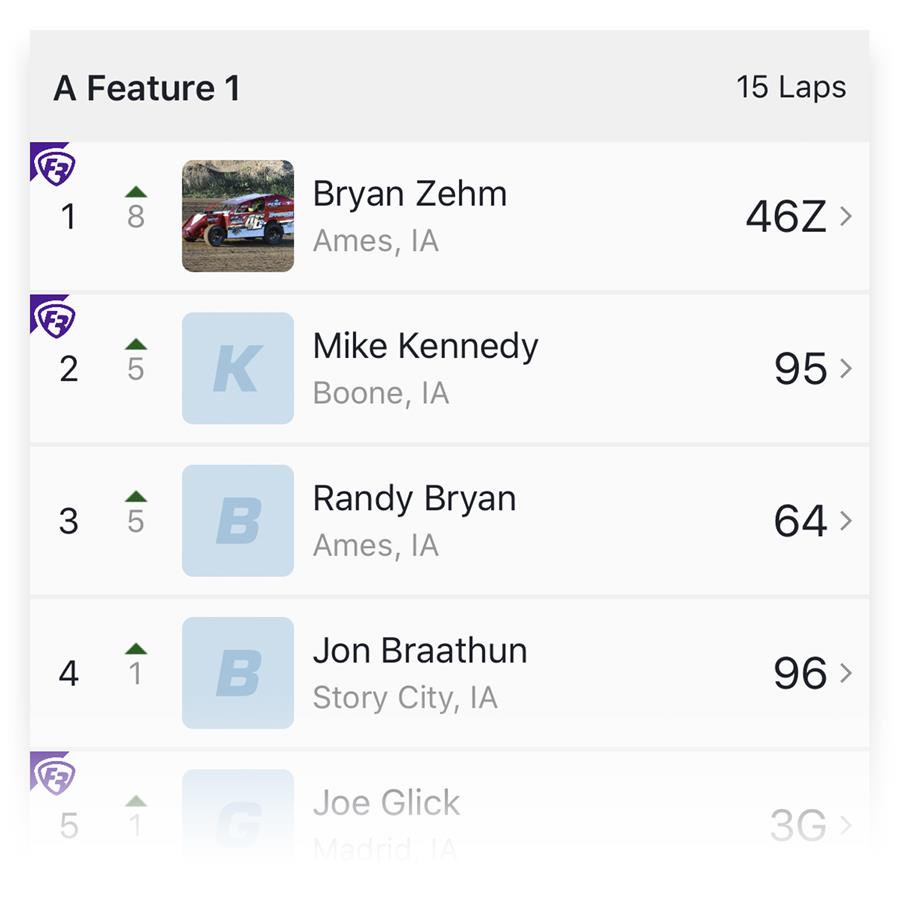
Task: Open Bryan Zehm driver name
Action: click(410, 194)
